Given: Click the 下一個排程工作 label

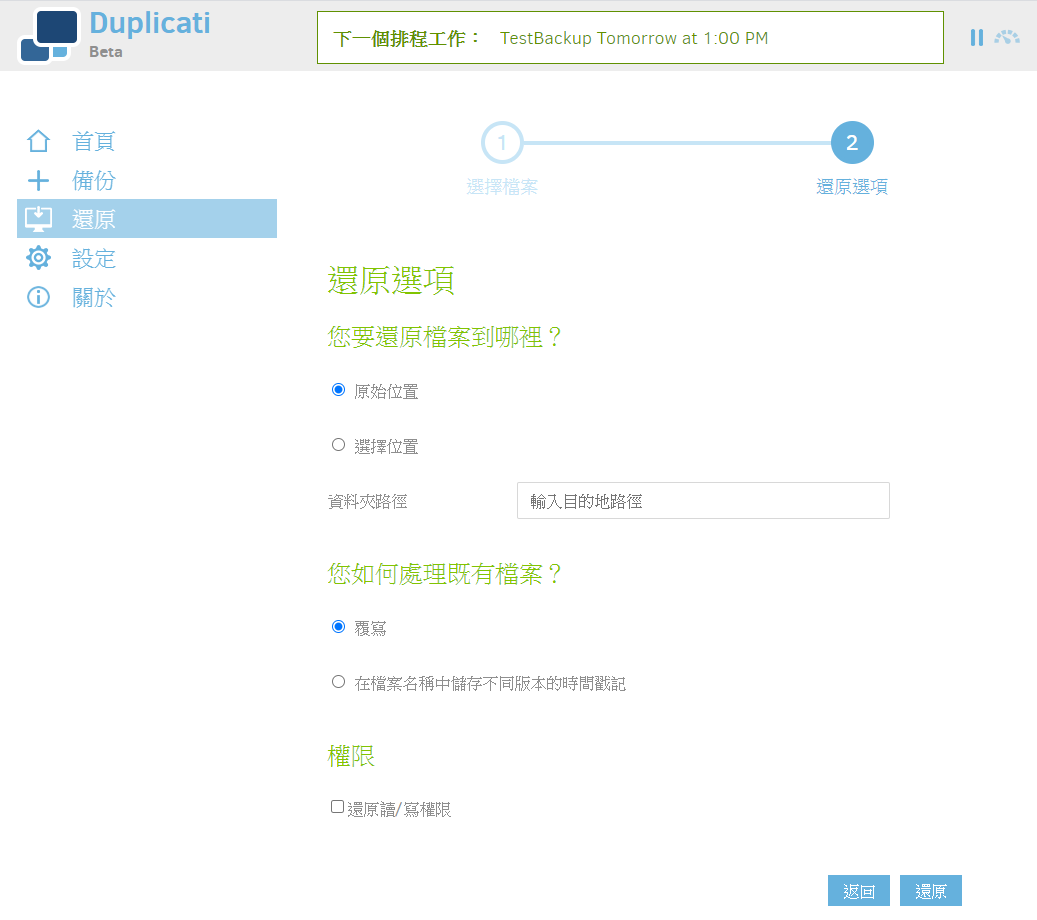Looking at the screenshot, I should [406, 38].
